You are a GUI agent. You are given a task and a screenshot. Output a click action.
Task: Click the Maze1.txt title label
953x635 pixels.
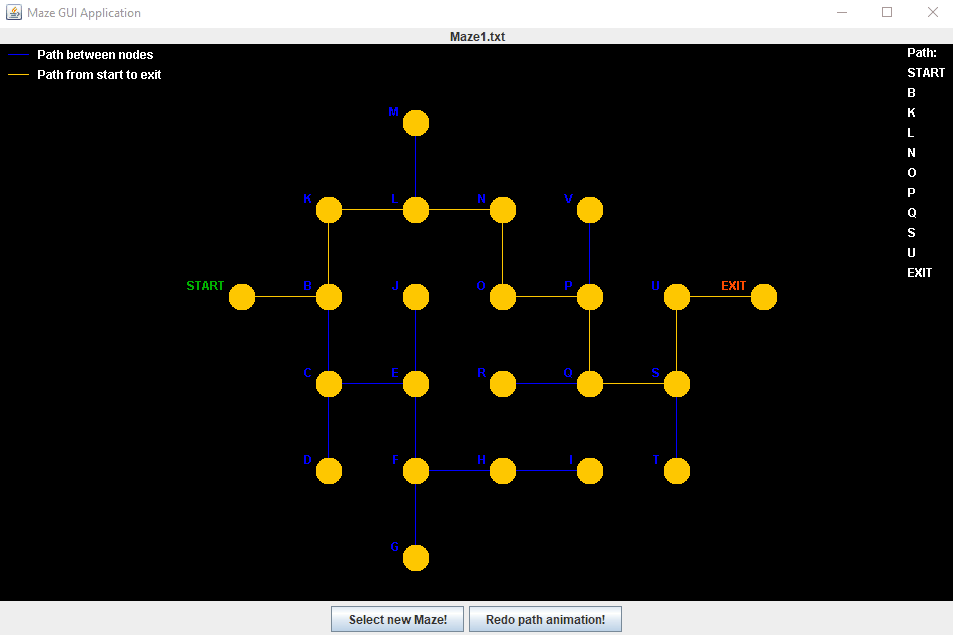click(x=477, y=37)
